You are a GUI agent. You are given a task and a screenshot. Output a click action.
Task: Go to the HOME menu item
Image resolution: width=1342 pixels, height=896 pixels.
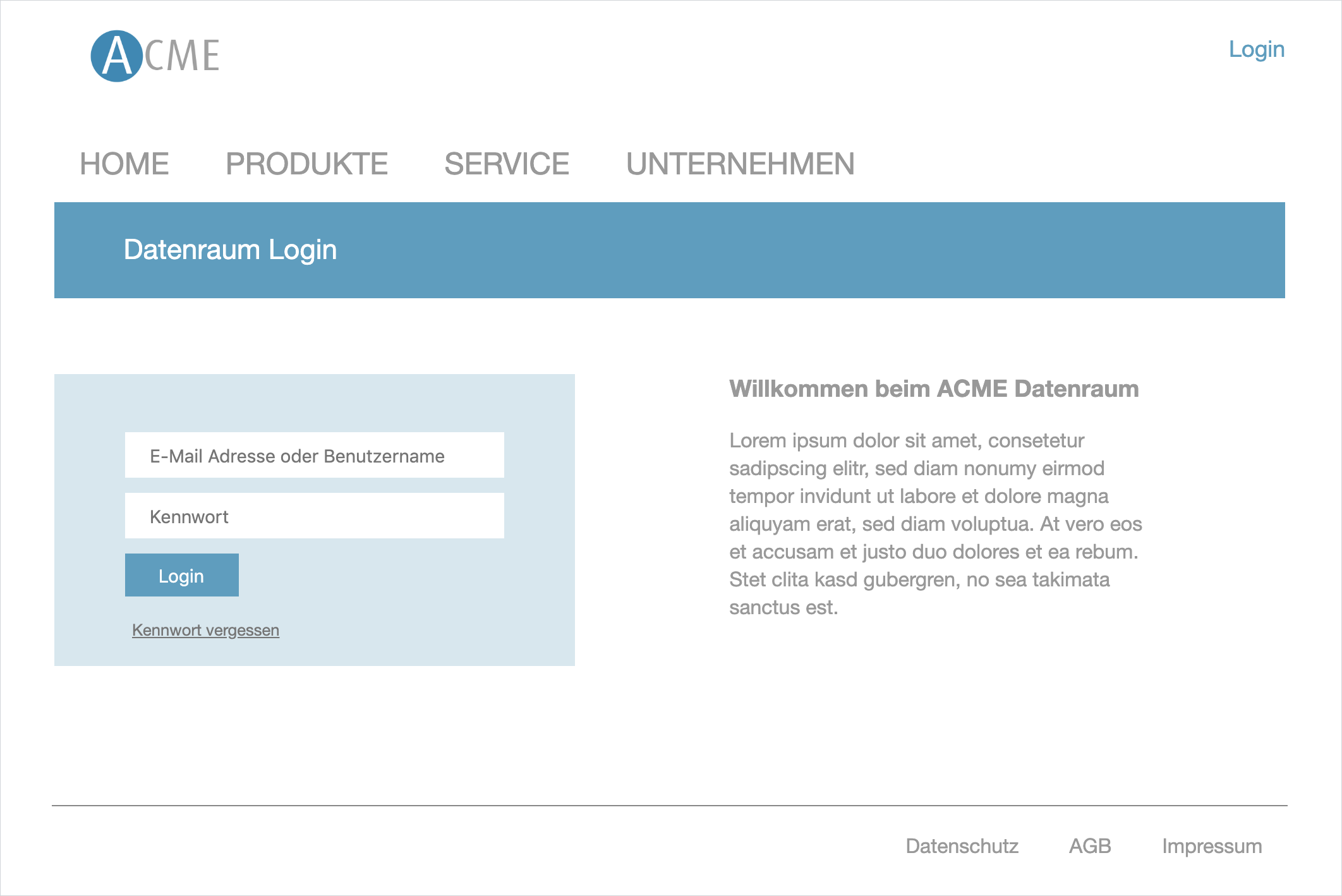point(124,164)
